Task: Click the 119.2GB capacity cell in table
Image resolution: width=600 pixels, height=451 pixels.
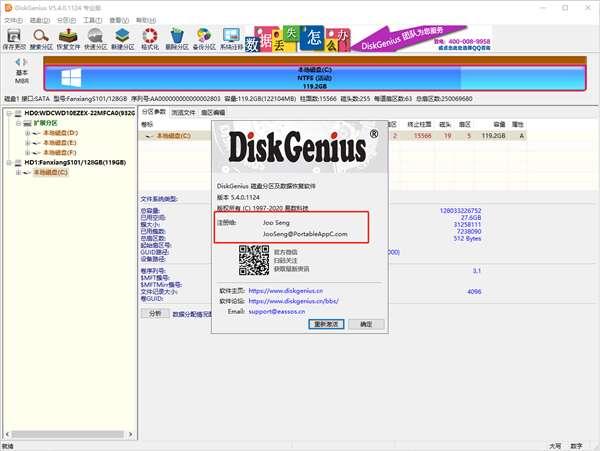Action: [494, 135]
